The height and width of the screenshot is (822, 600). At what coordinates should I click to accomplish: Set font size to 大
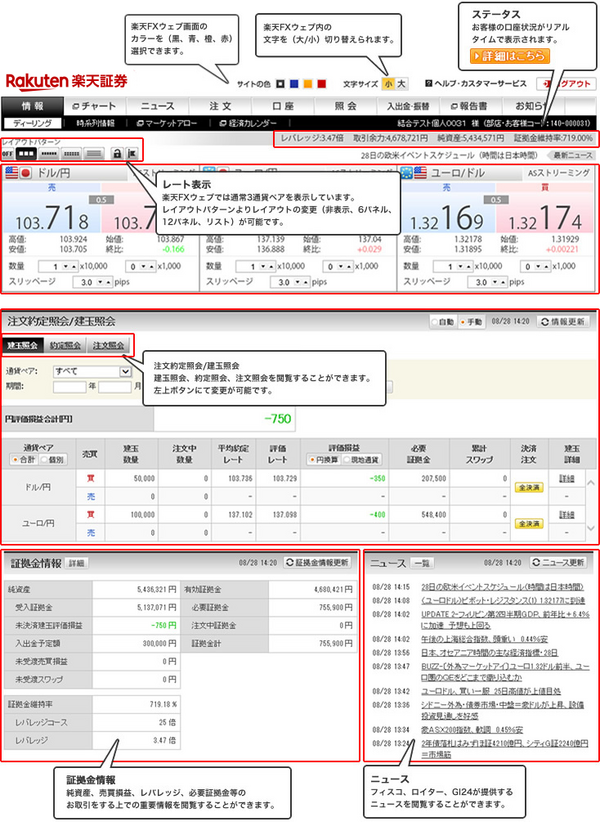point(401,84)
